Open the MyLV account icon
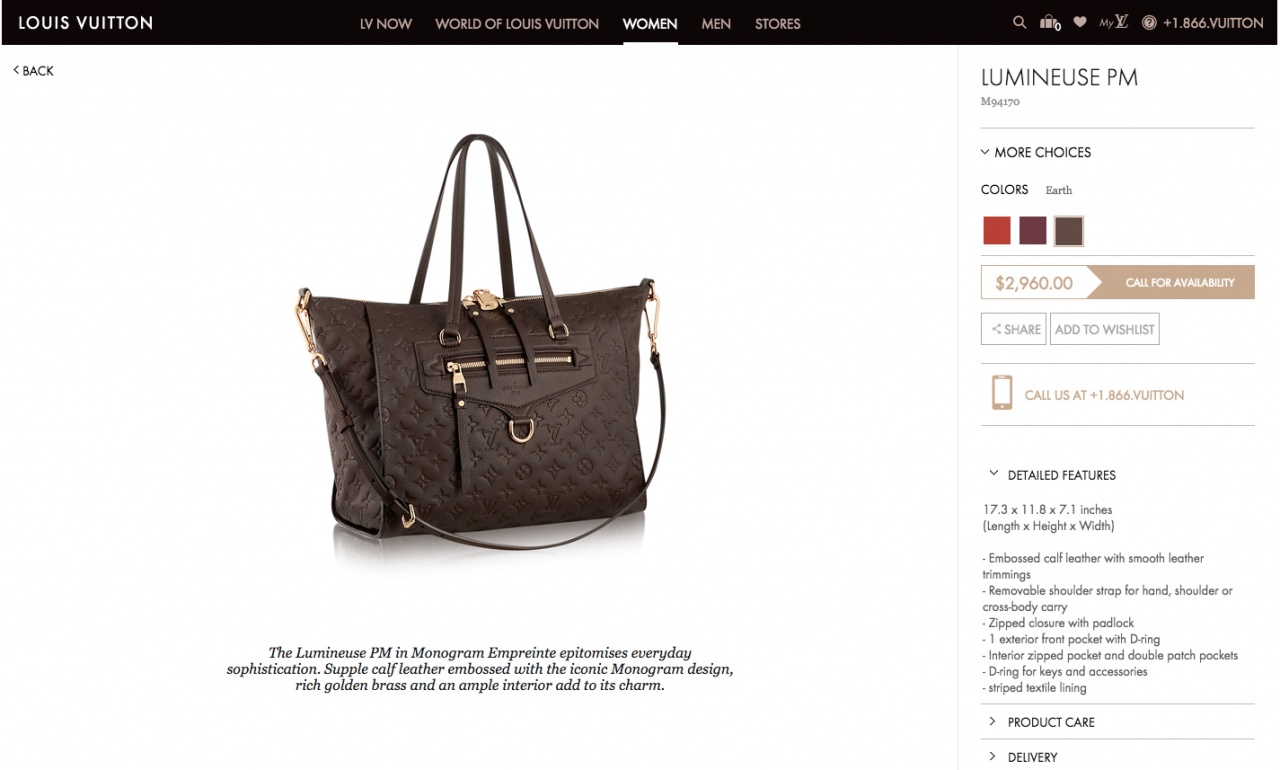This screenshot has width=1280, height=770. tap(1114, 22)
